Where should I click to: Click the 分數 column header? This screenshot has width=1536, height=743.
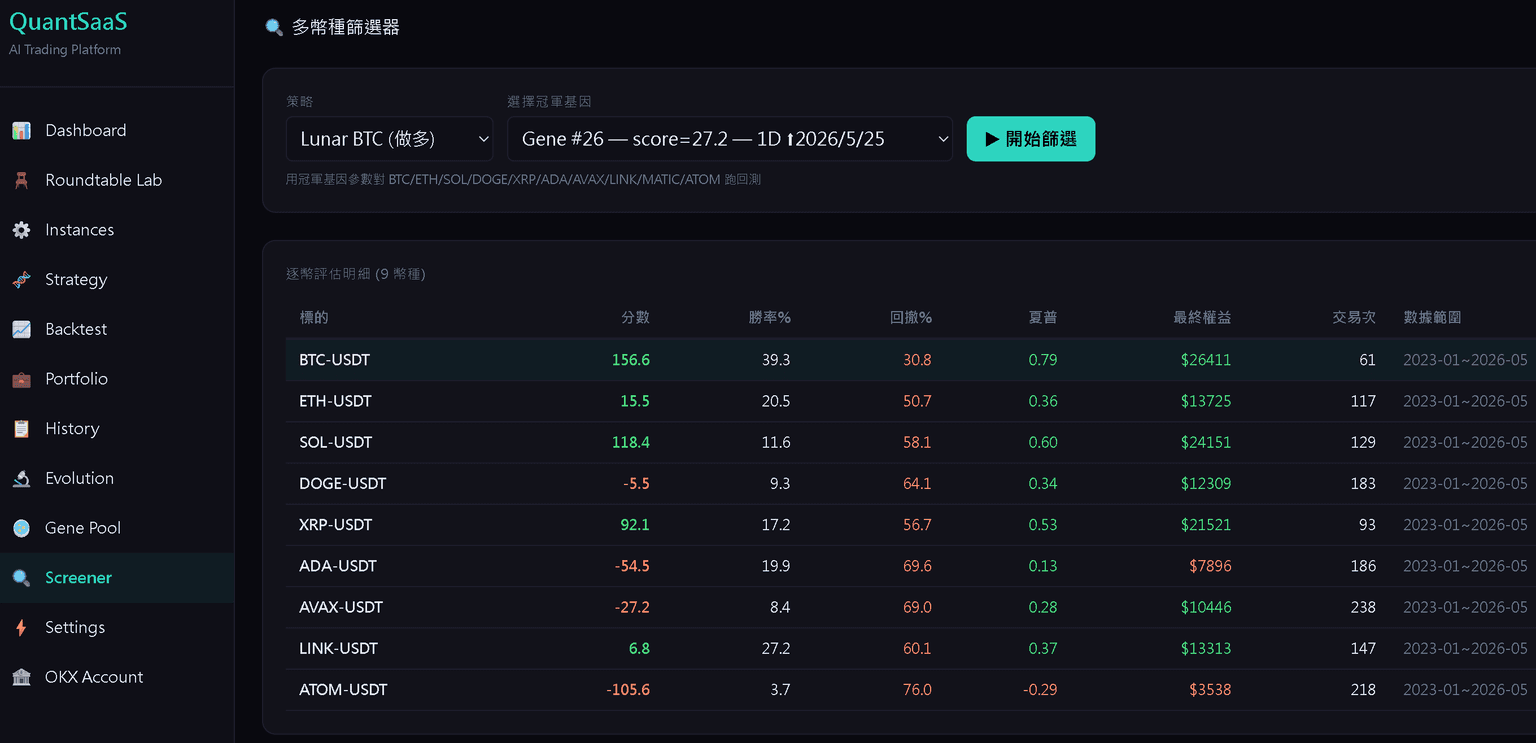(635, 317)
